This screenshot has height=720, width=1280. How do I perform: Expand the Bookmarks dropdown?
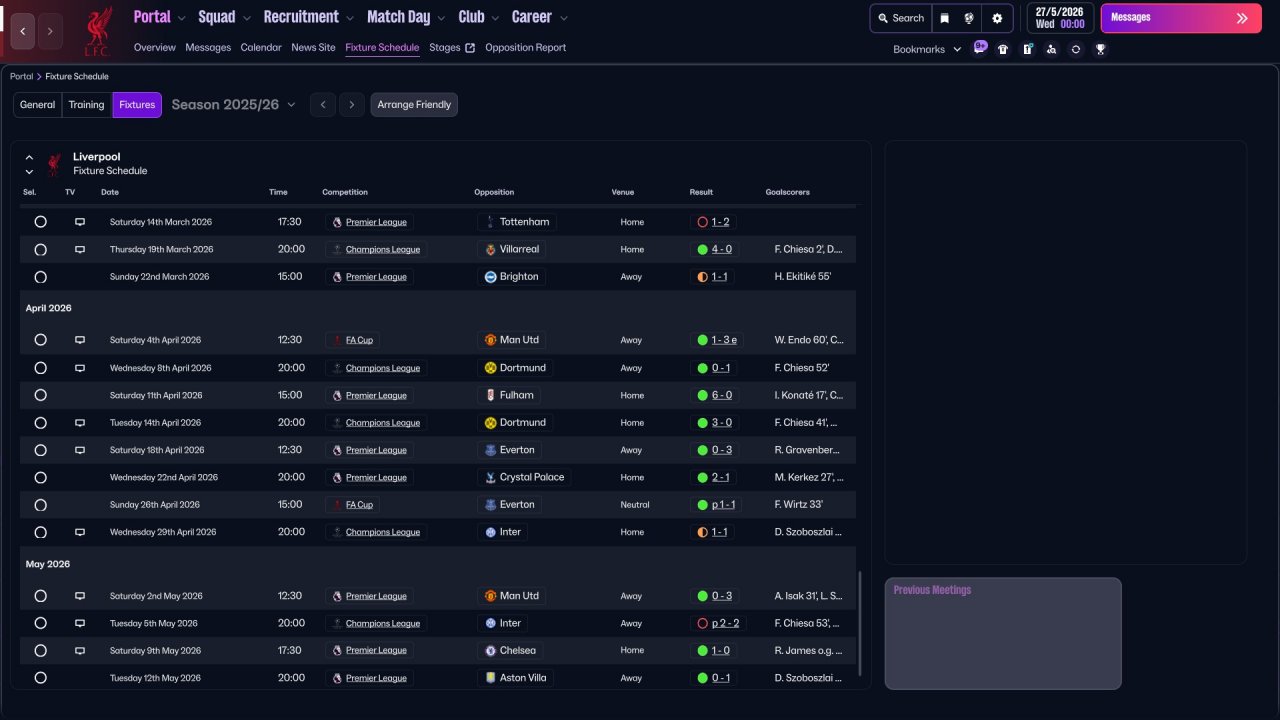pos(926,49)
